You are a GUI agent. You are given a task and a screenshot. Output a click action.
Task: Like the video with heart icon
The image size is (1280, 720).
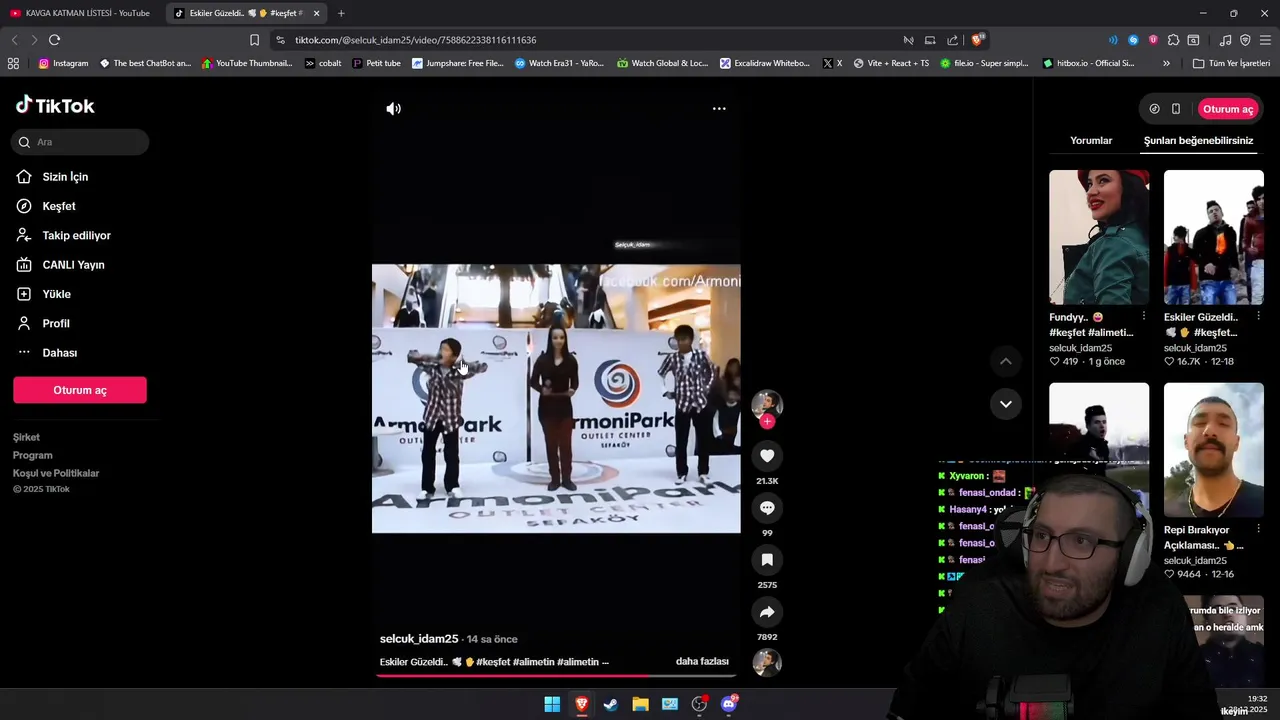767,456
